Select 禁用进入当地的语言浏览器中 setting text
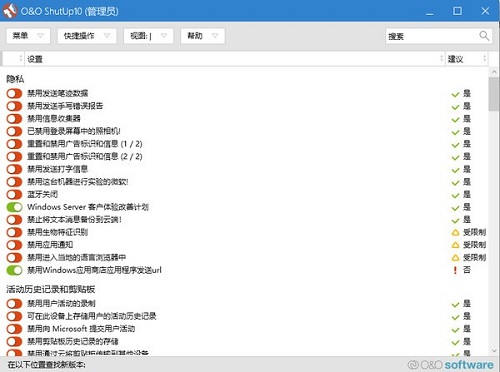Image resolution: width=500 pixels, height=372 pixels. [76, 258]
